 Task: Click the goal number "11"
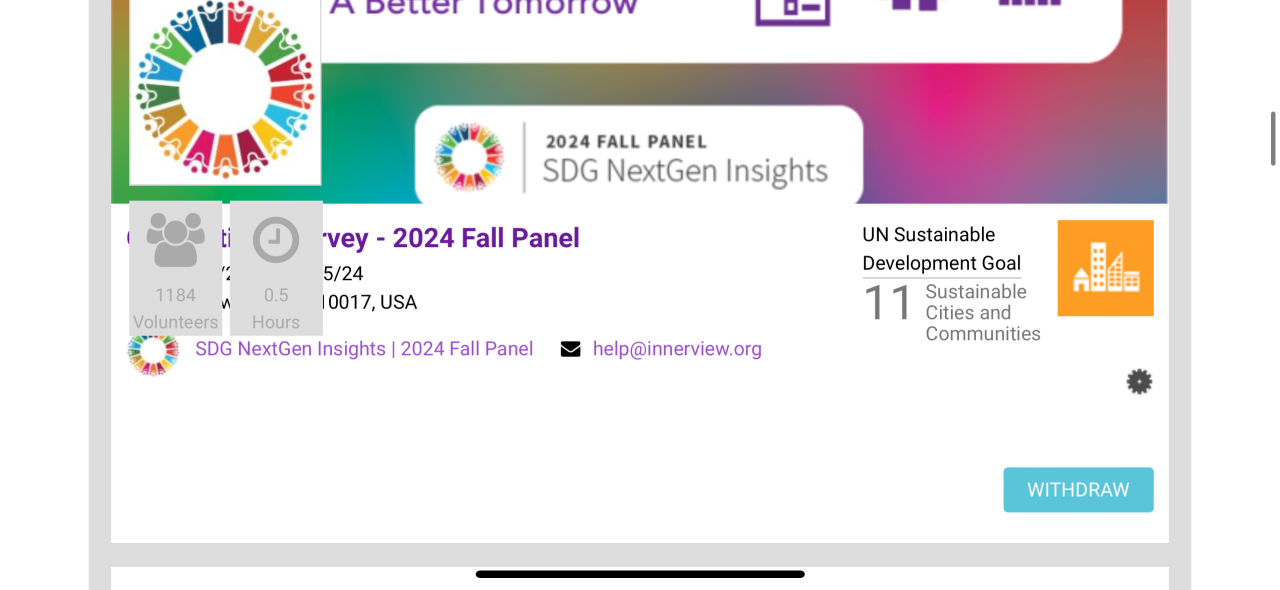click(x=888, y=303)
